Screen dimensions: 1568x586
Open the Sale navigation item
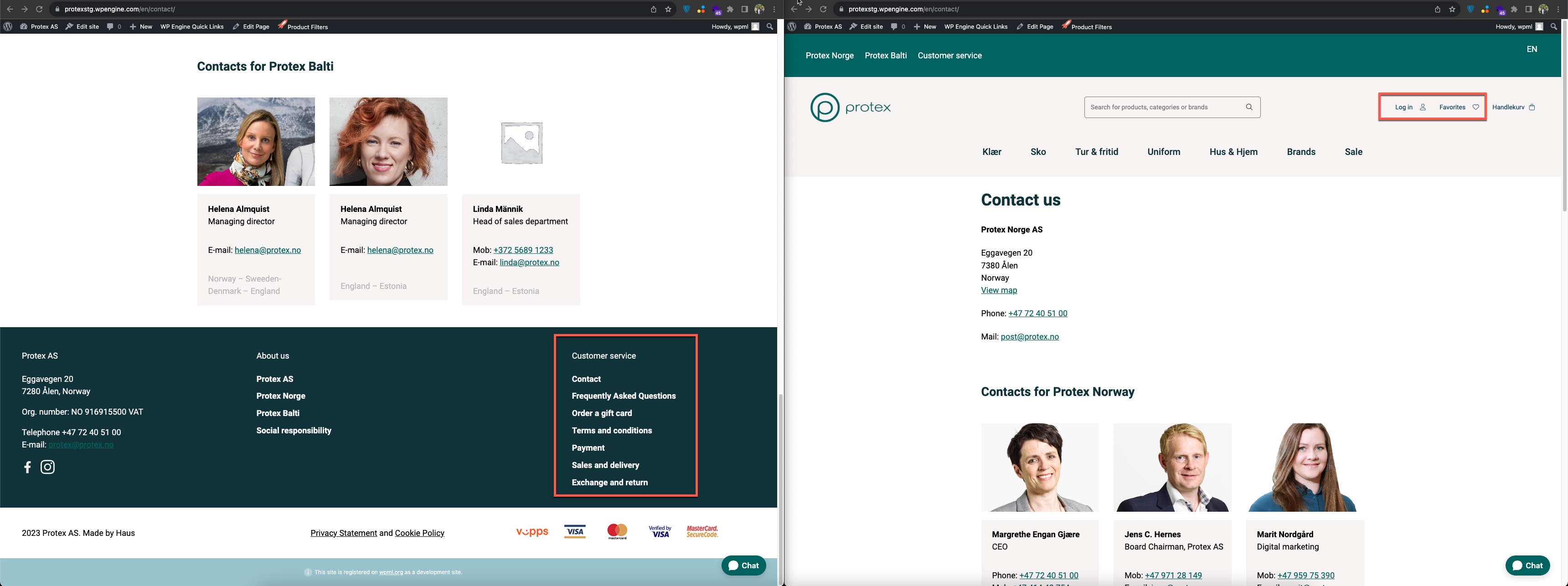pyautogui.click(x=1353, y=152)
